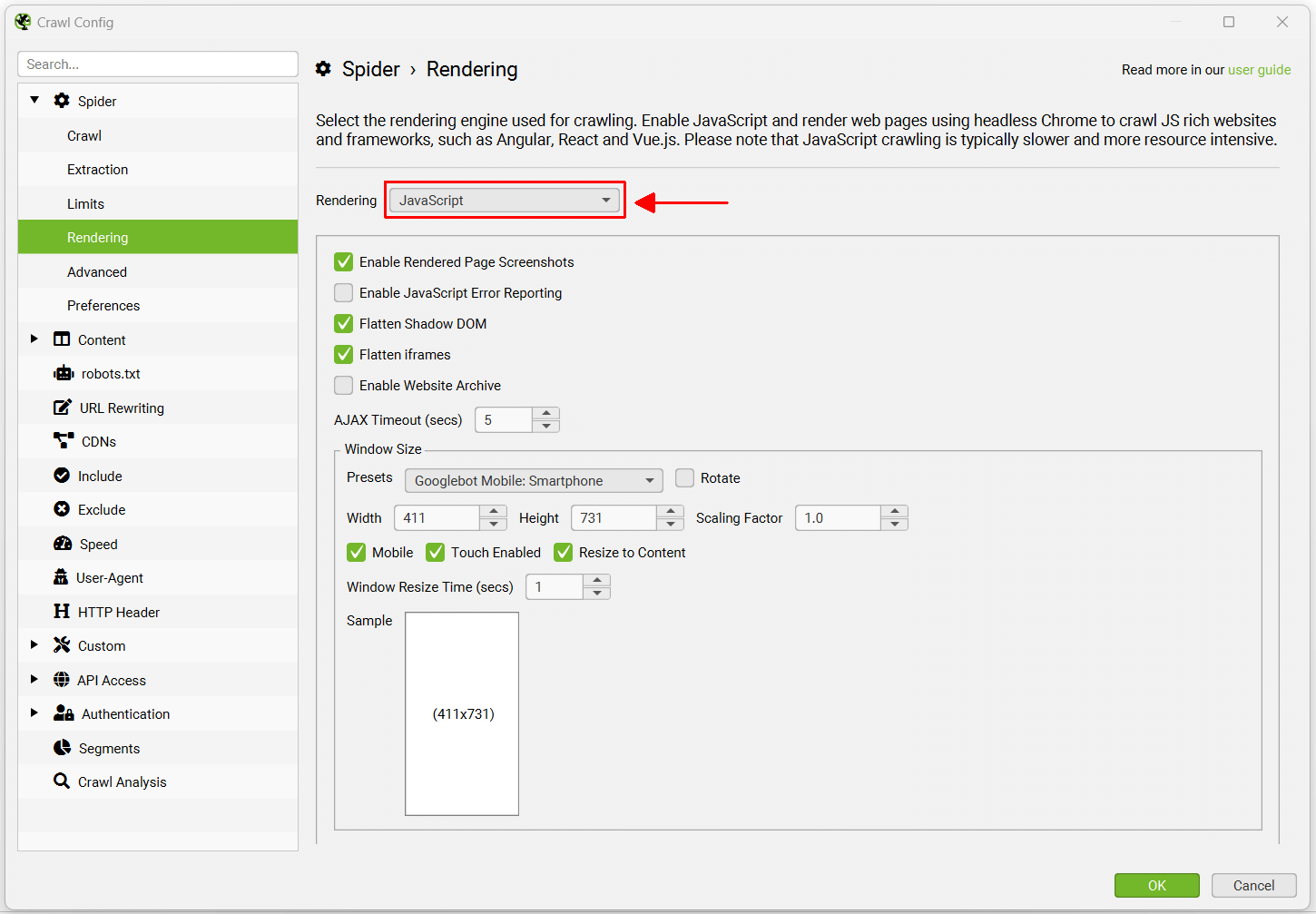Click the Exclude cross icon
This screenshot has width=1316, height=914.
tap(62, 509)
